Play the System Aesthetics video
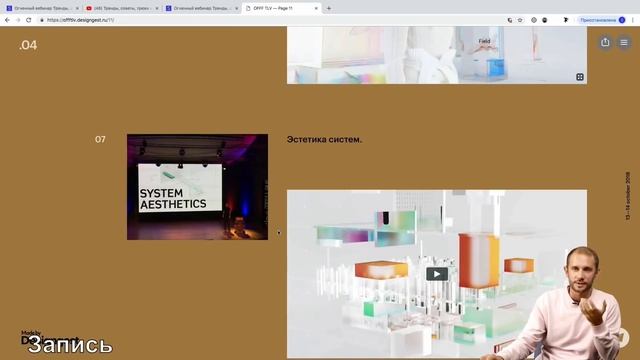 pos(437,274)
